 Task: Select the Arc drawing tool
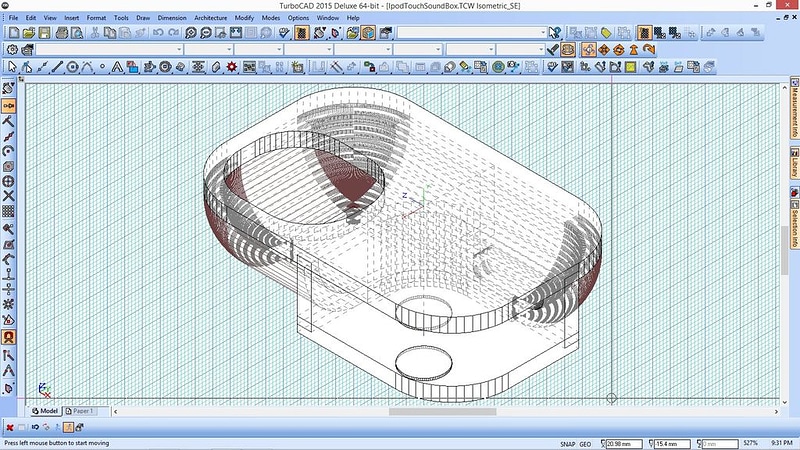click(x=87, y=67)
